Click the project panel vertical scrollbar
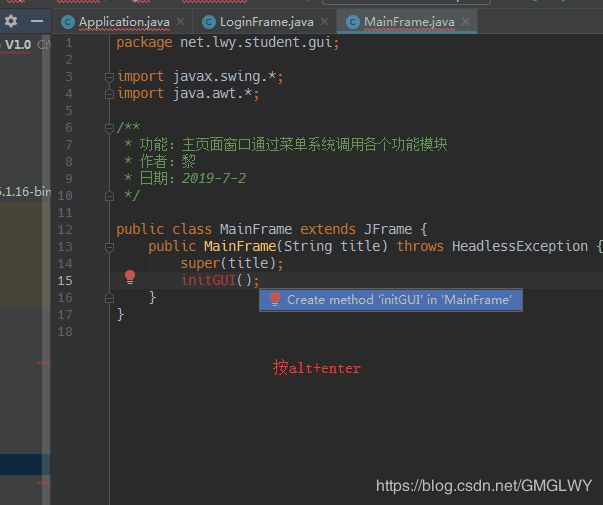The height and width of the screenshot is (505, 603). point(46,269)
